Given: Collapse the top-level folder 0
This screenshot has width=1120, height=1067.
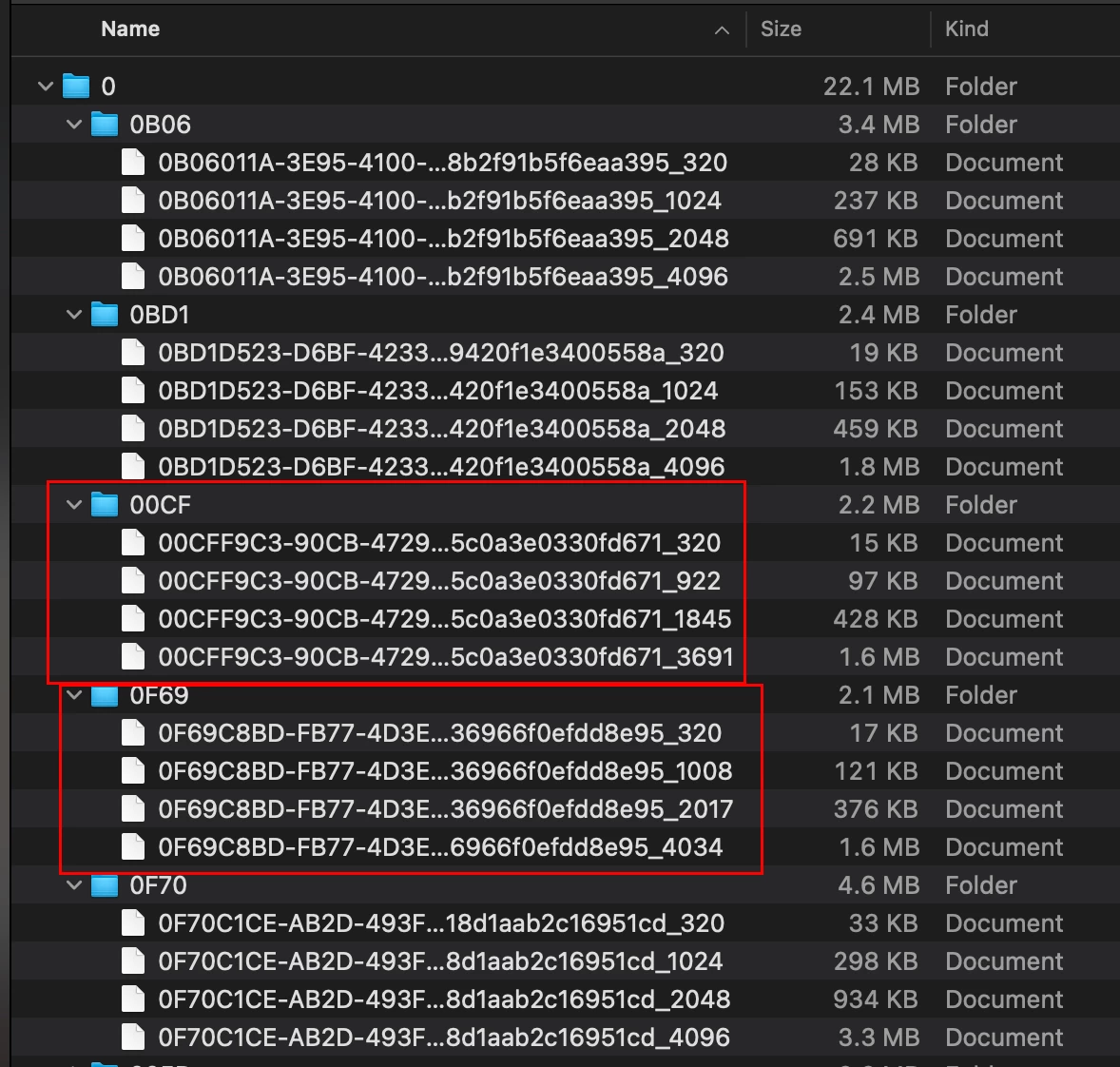Looking at the screenshot, I should point(46,87).
